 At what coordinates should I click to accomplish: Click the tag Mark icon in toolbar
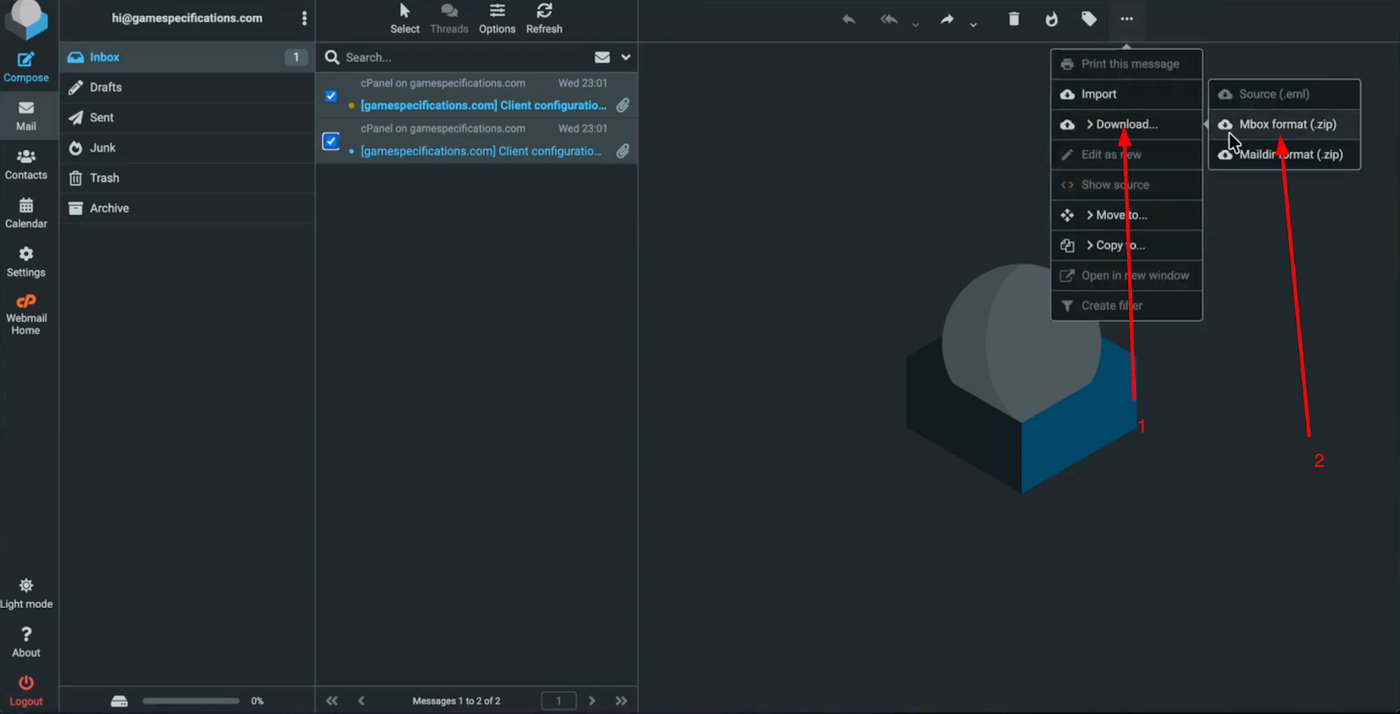pos(1089,19)
